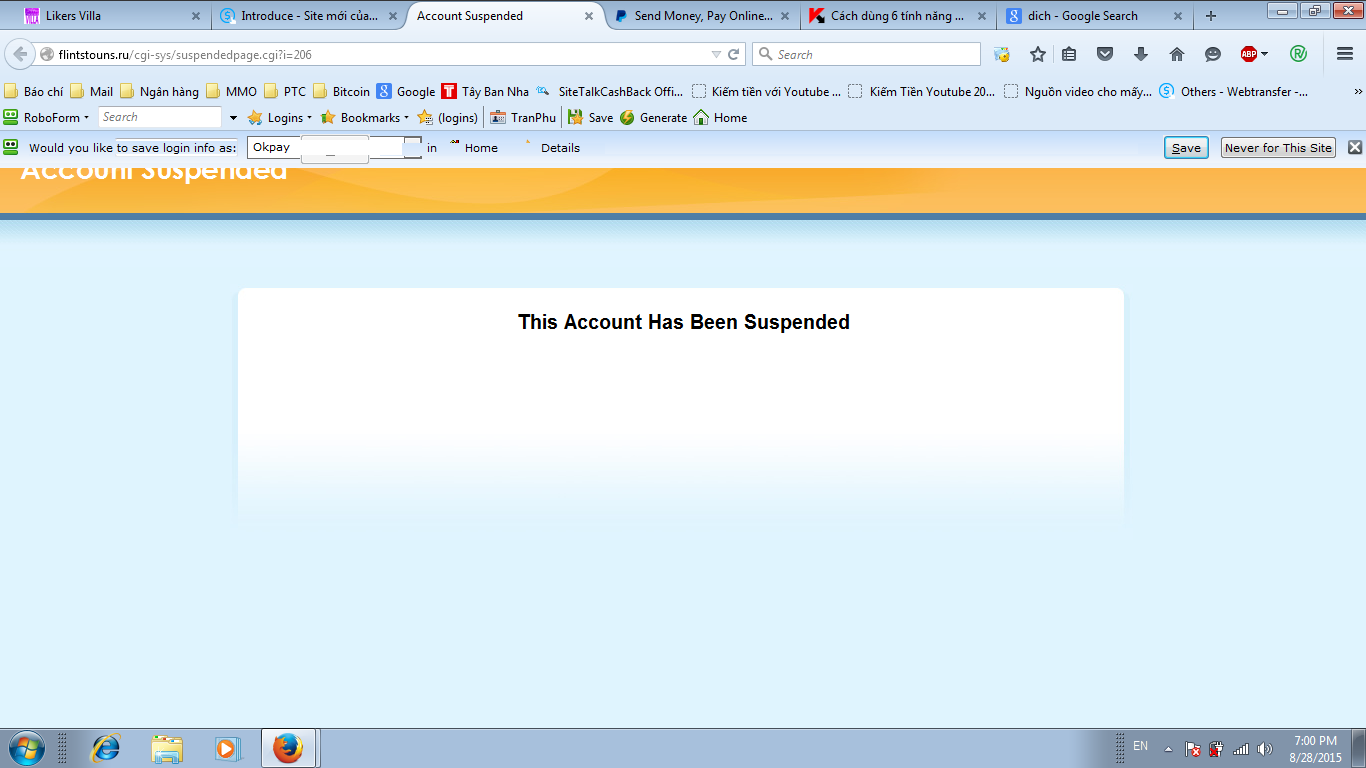Click the site identity globe icon in address bar
The image size is (1366, 768).
point(47,54)
